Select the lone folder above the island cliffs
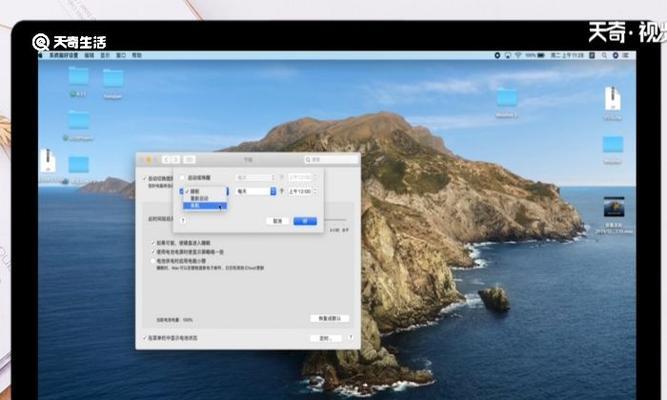The image size is (667, 400). pyautogui.click(x=507, y=97)
